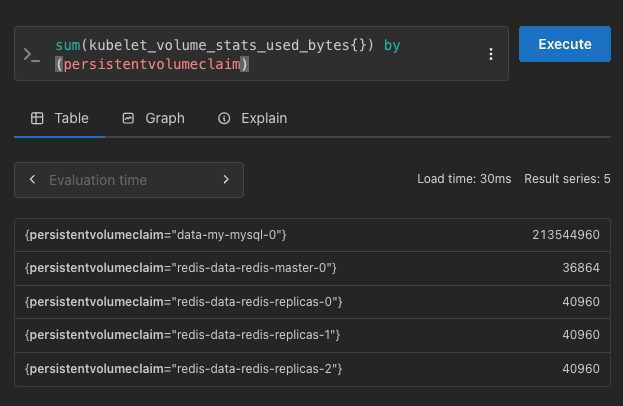Switch to the Table tab
This screenshot has height=406, width=623.
(59, 118)
